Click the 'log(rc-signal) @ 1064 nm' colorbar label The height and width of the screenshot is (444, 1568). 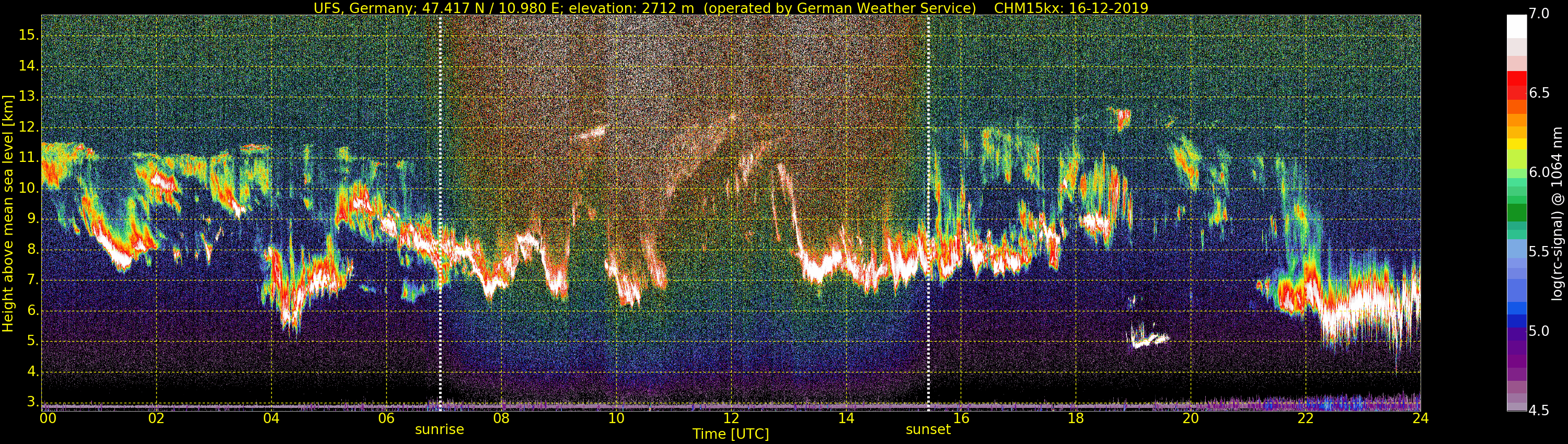click(x=1557, y=213)
